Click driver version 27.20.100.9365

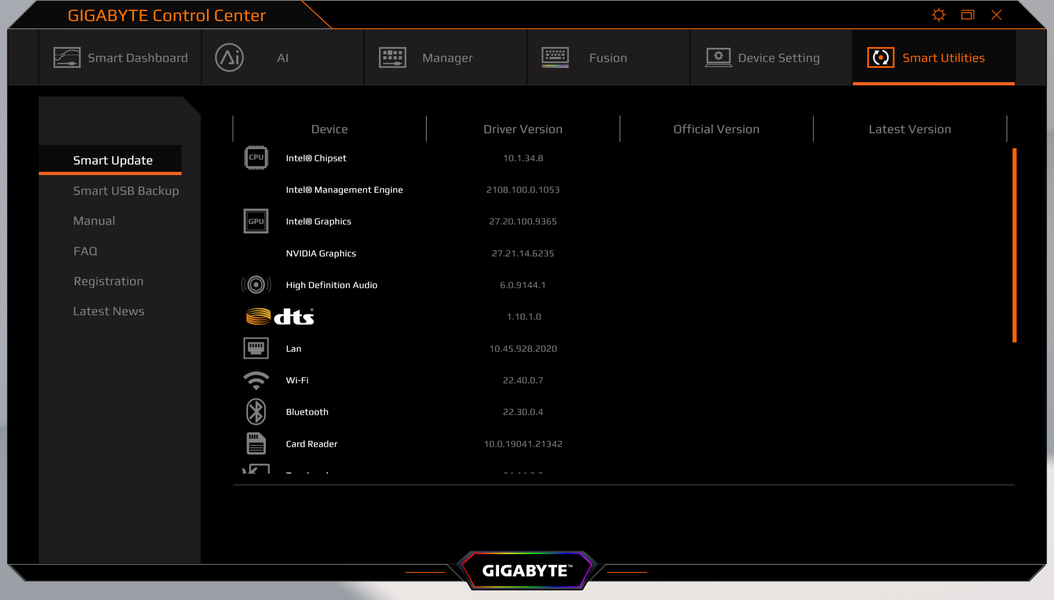point(523,222)
